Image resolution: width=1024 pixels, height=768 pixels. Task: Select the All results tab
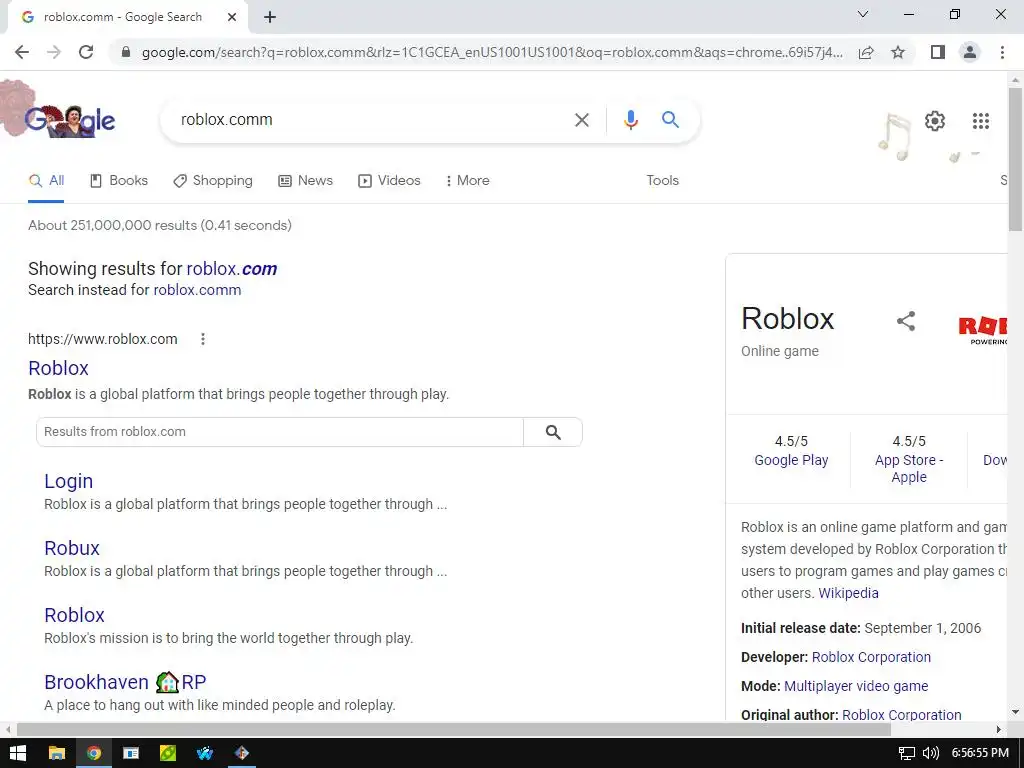click(46, 181)
